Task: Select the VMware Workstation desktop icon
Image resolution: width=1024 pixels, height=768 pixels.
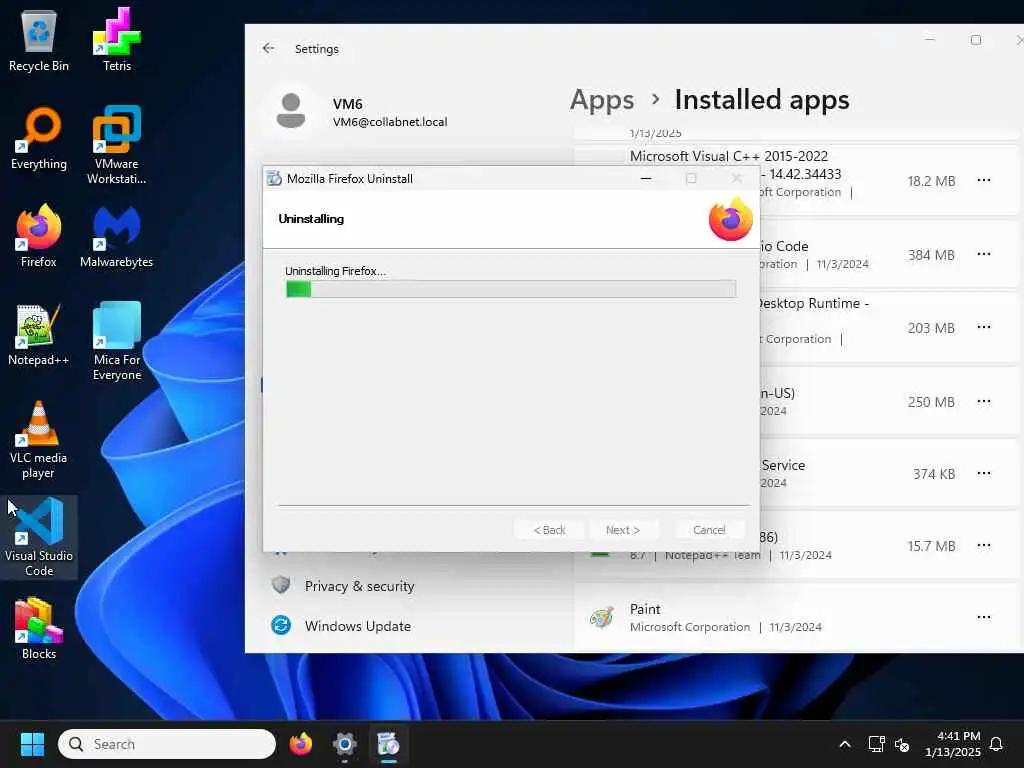Action: click(117, 146)
